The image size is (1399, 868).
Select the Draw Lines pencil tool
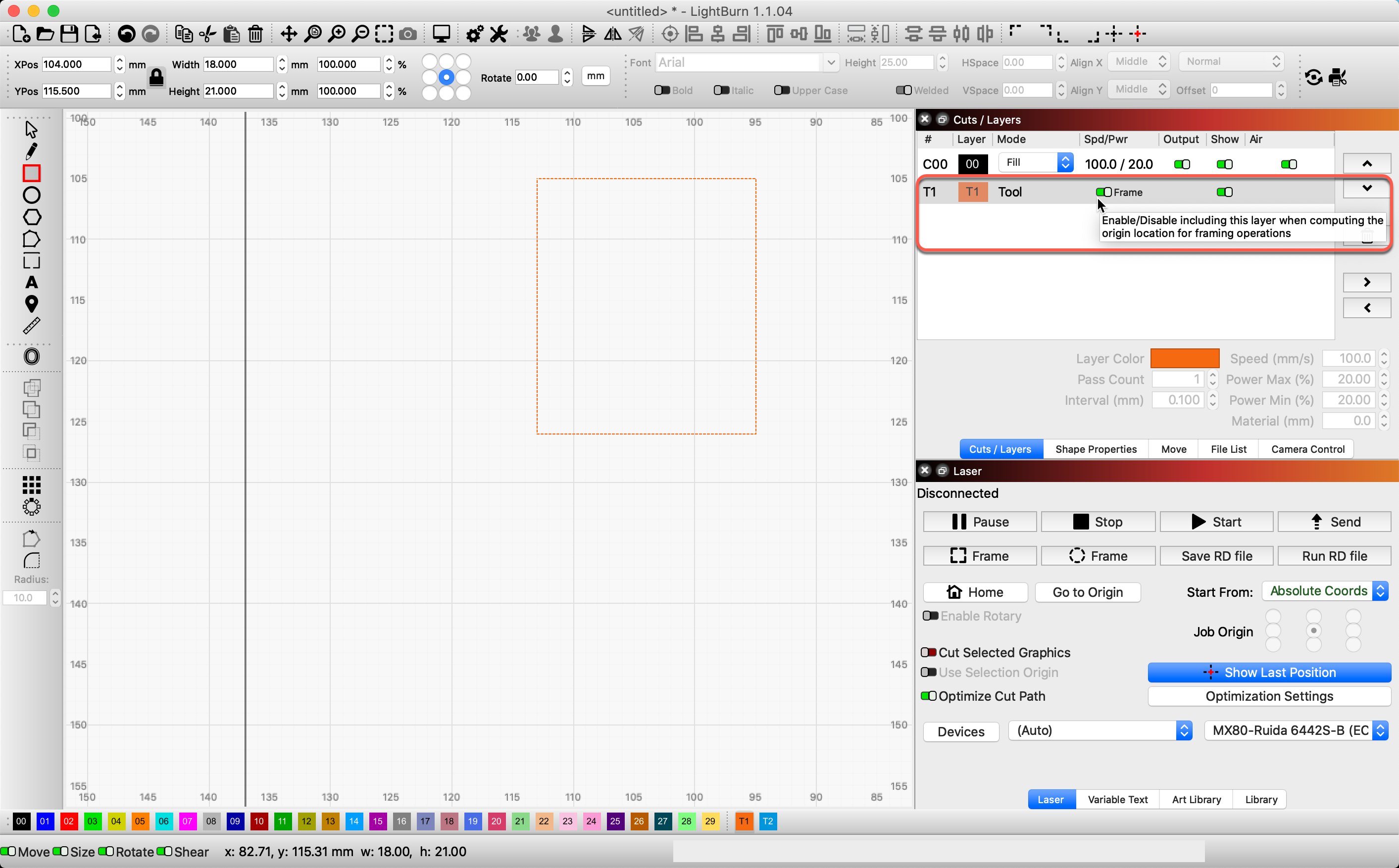[32, 151]
